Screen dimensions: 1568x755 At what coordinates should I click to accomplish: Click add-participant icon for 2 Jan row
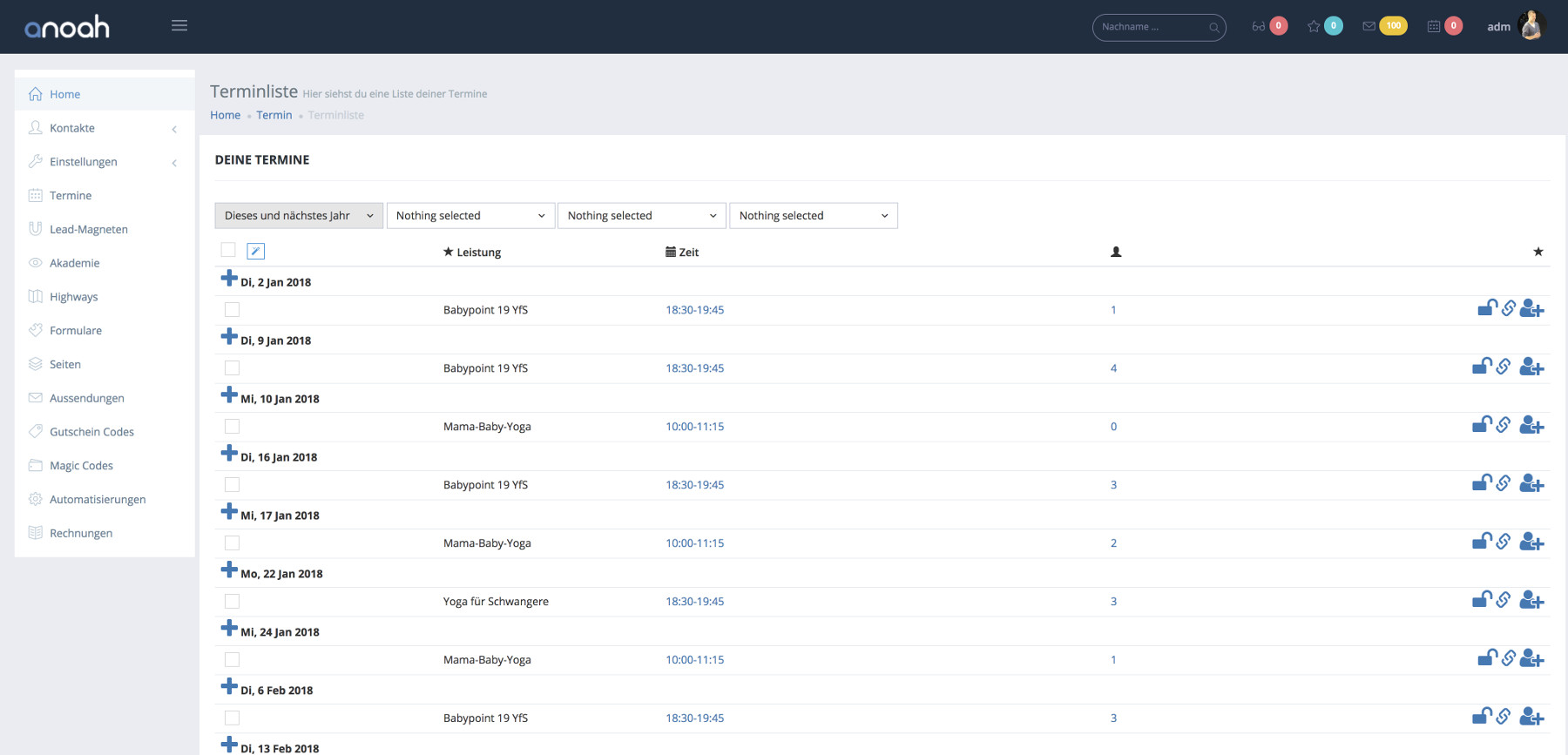[1531, 309]
